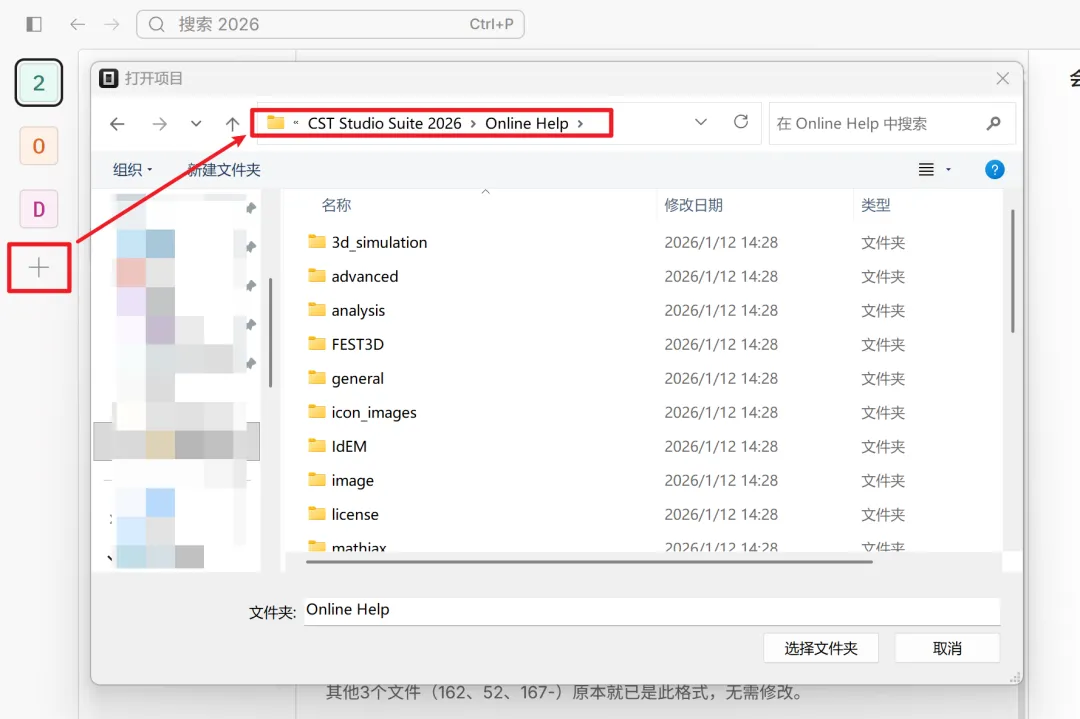The width and height of the screenshot is (1080, 719).
Task: Click folder icon beside advanced
Action: [317, 275]
